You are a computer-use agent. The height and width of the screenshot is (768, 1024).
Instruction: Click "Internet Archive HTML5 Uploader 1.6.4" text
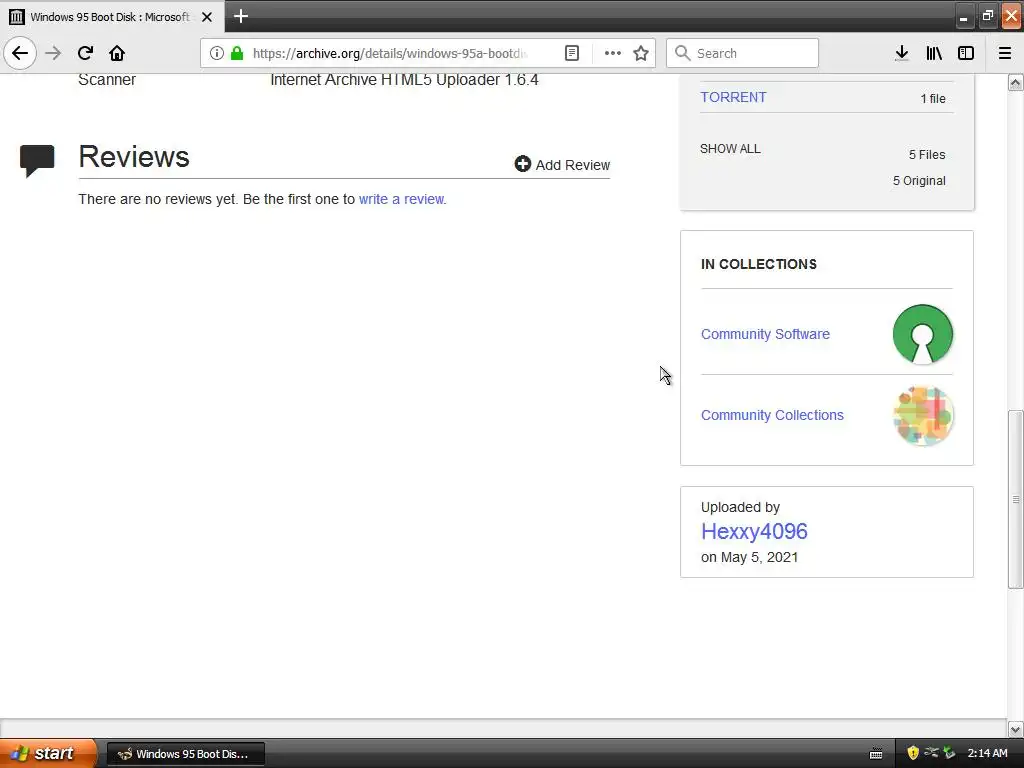pos(404,80)
